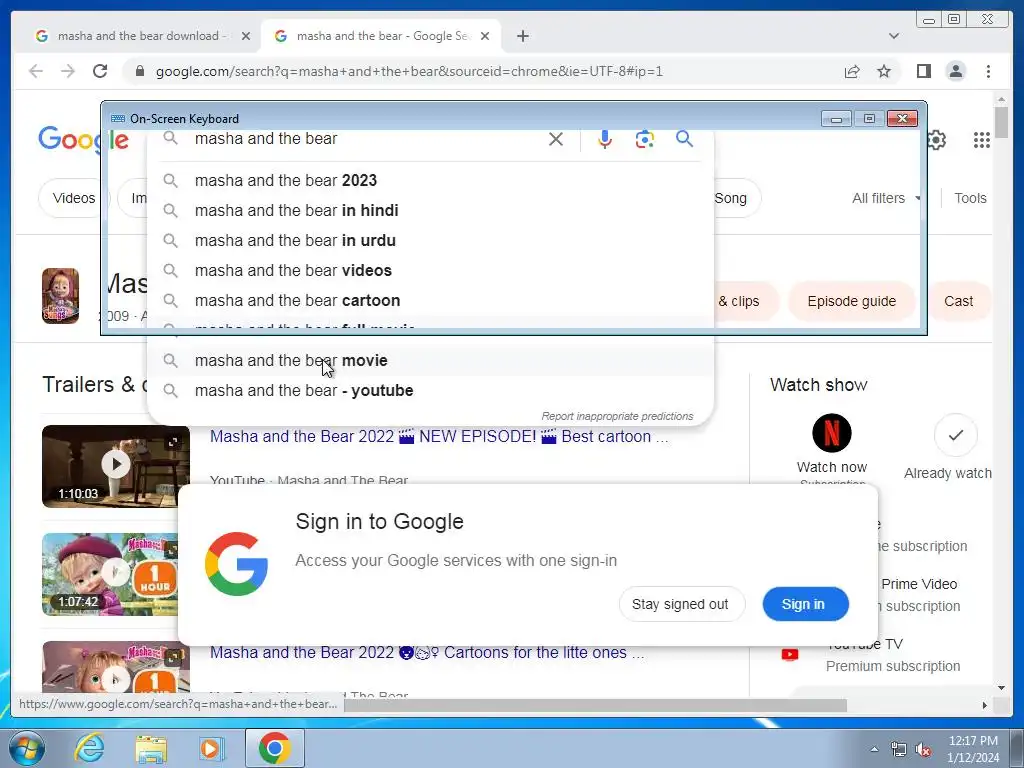Viewport: 1024px width, 768px height.
Task: Click the scroll-right arrow of horizontal scrollbar
Action: coord(984,705)
